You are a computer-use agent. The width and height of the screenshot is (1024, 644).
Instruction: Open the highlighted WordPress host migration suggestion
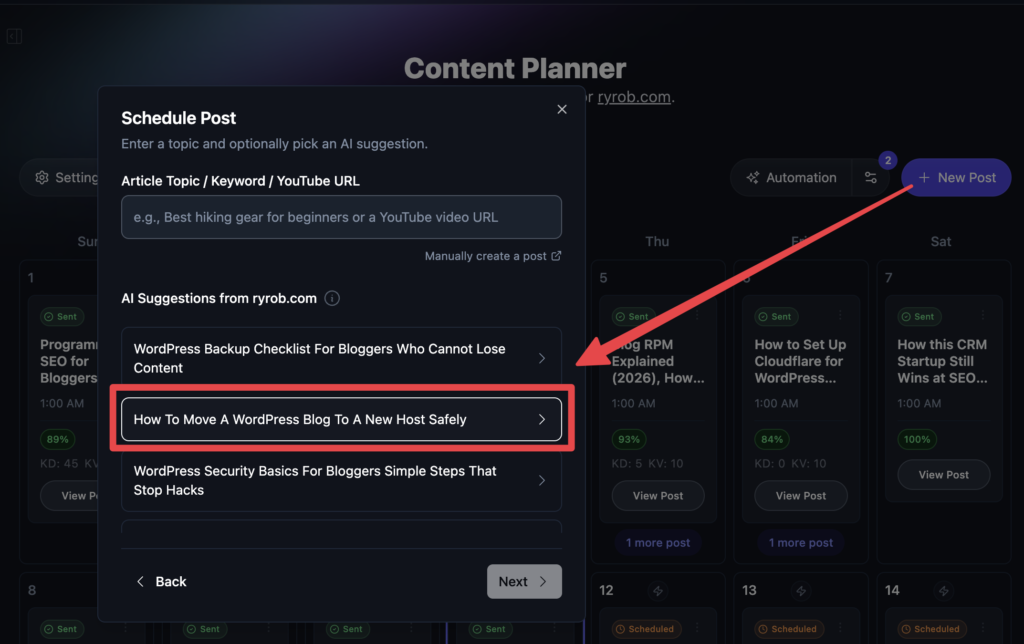pos(341,419)
